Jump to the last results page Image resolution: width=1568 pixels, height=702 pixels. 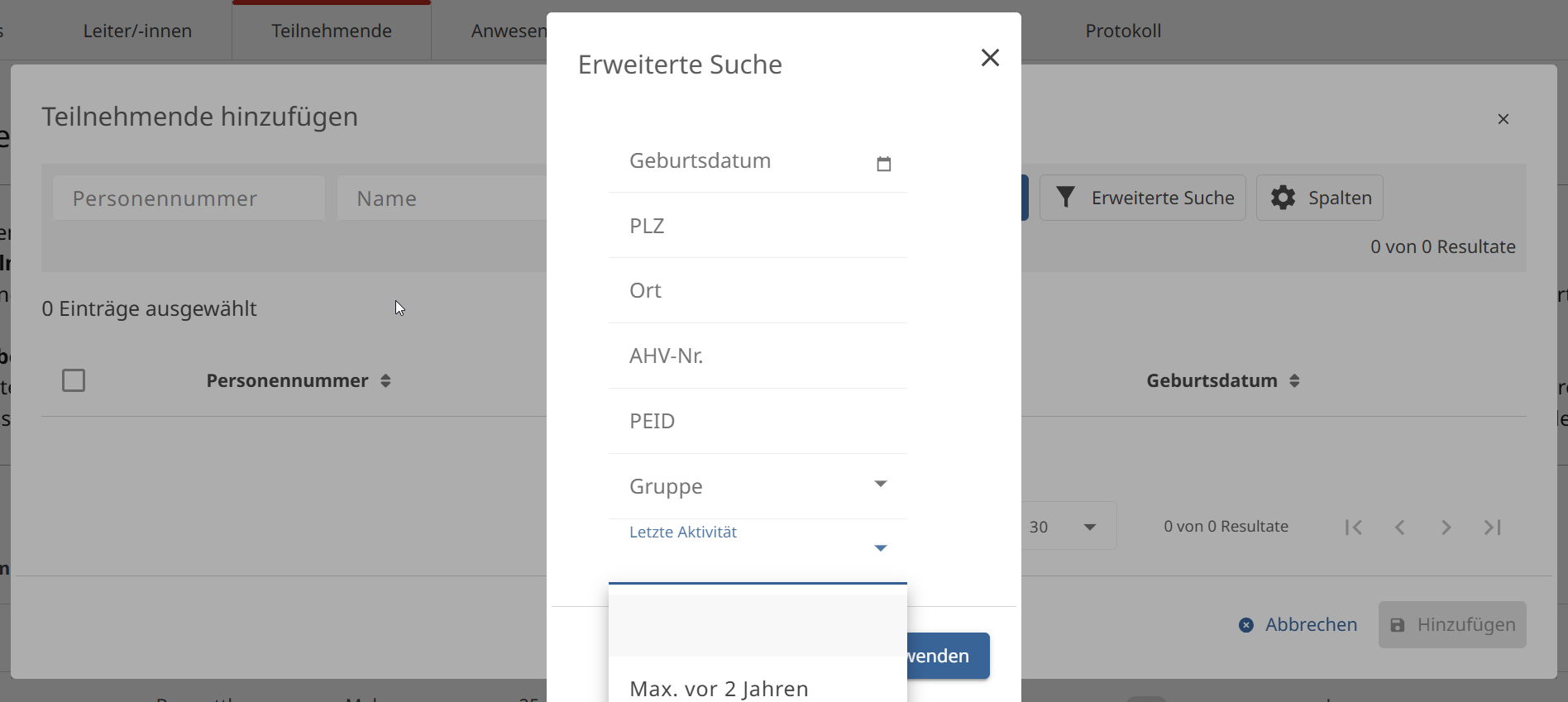click(1493, 528)
